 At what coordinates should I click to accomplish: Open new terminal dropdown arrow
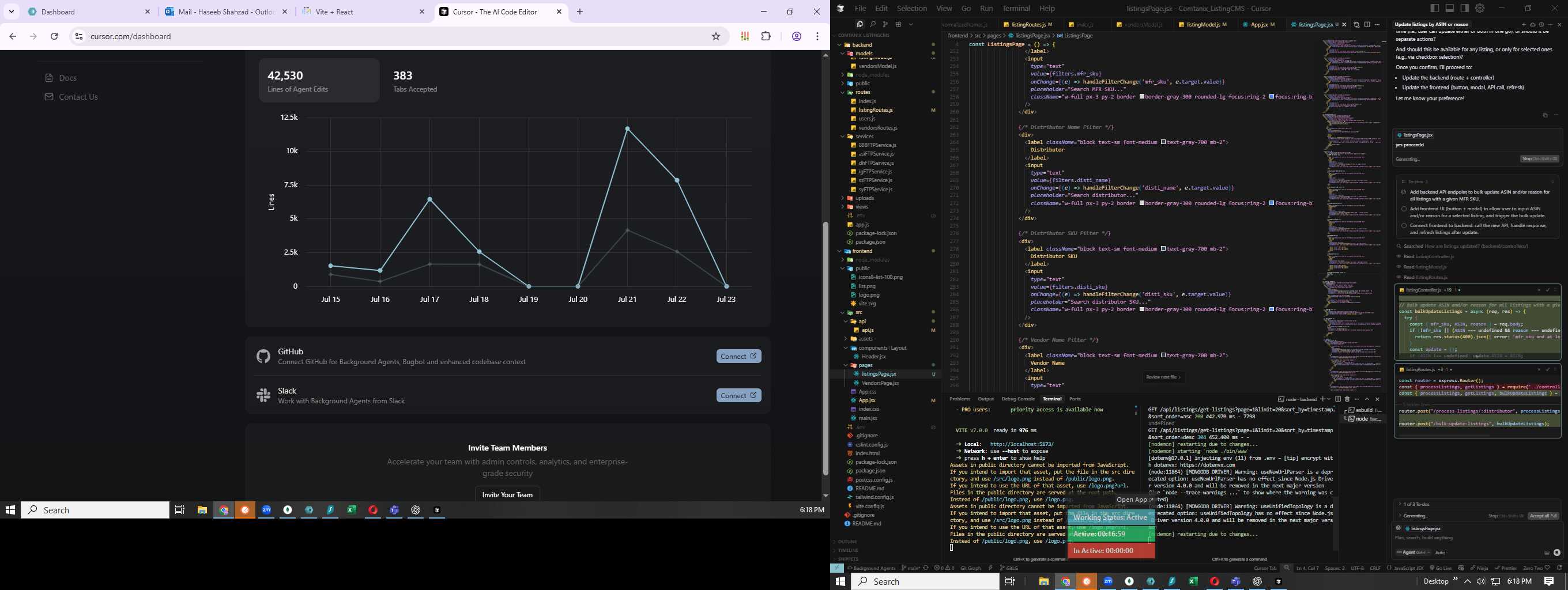[x=1329, y=399]
